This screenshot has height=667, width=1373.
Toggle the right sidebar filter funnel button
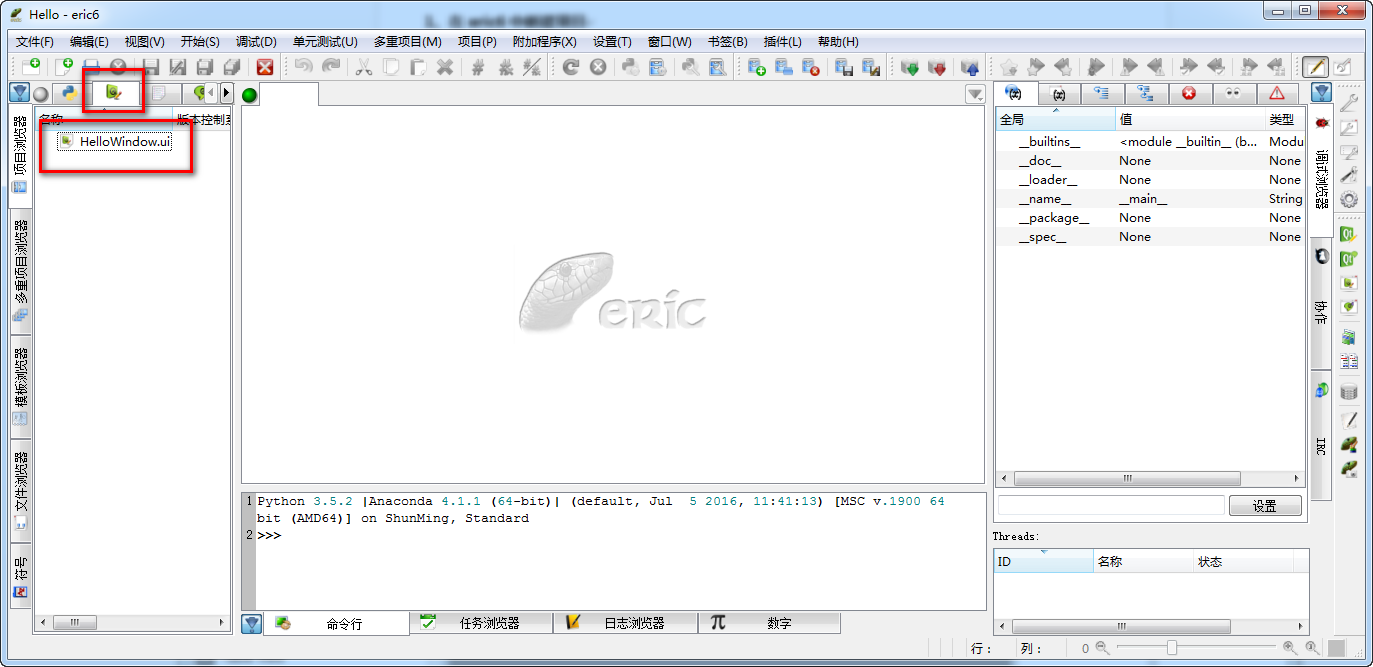1322,93
